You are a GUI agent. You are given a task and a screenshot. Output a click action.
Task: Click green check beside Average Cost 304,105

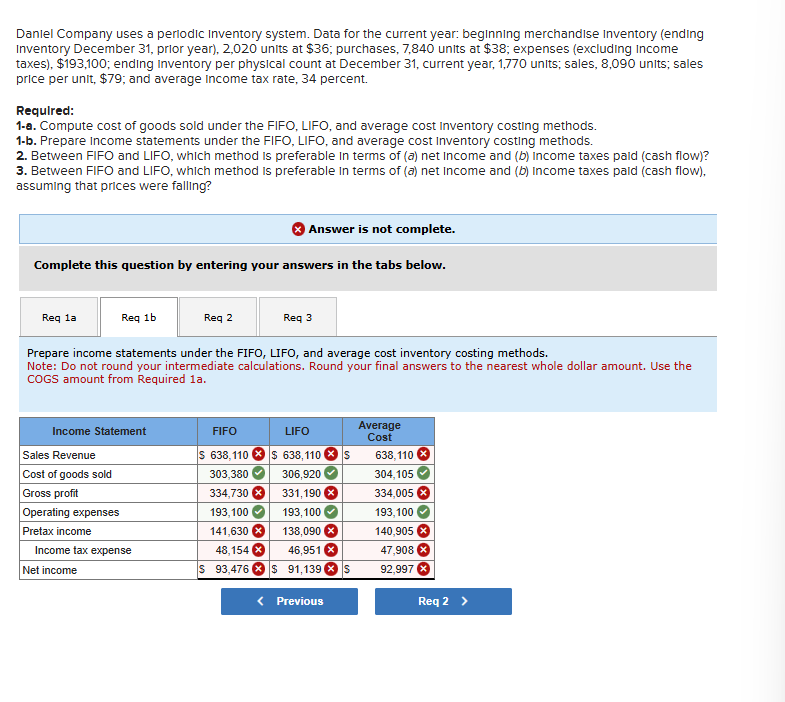pos(424,473)
